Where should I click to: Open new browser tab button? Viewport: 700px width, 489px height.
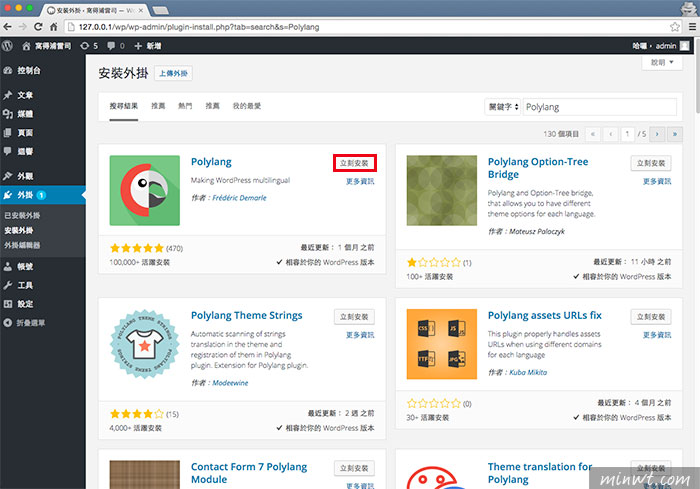pyautogui.click(x=160, y=10)
